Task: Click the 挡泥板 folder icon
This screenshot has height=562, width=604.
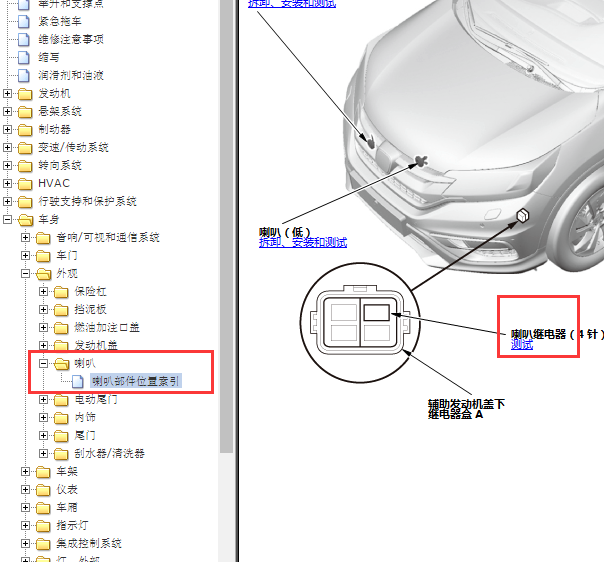Action: point(61,310)
